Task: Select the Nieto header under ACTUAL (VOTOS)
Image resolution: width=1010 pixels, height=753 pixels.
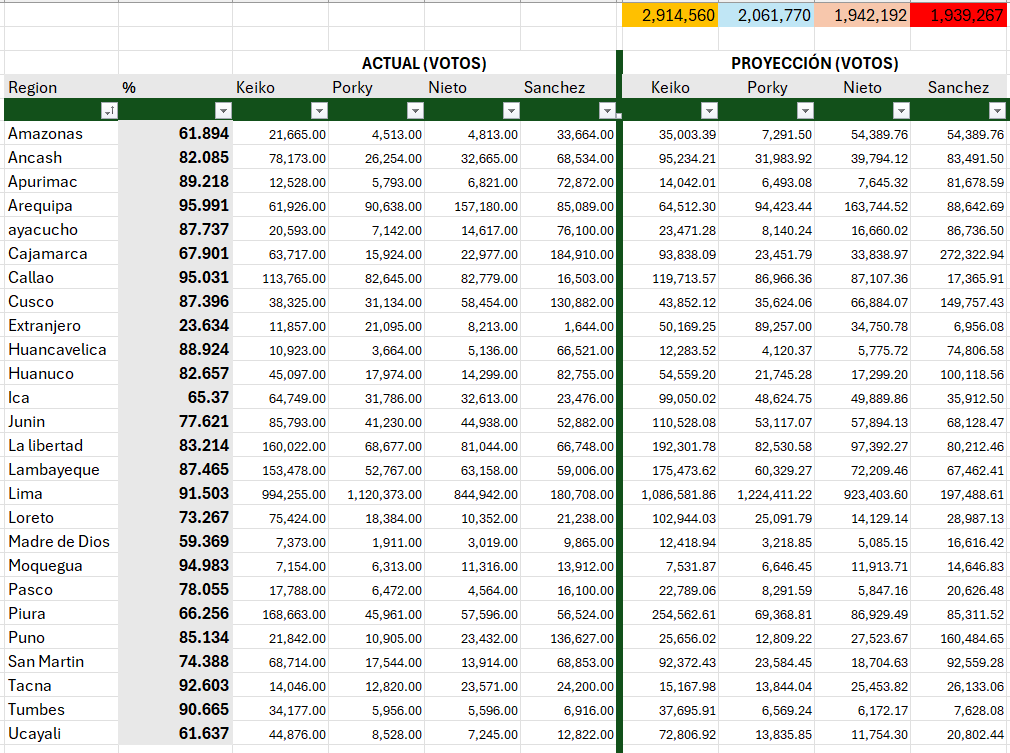Action: 472,87
